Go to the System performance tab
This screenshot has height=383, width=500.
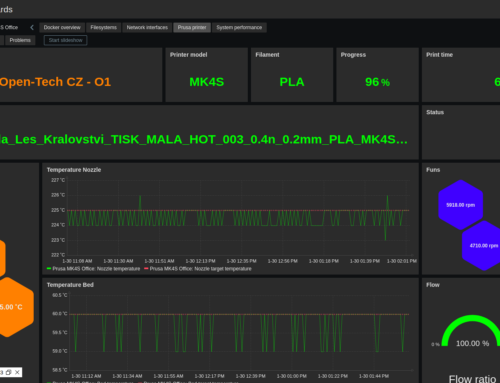click(239, 27)
